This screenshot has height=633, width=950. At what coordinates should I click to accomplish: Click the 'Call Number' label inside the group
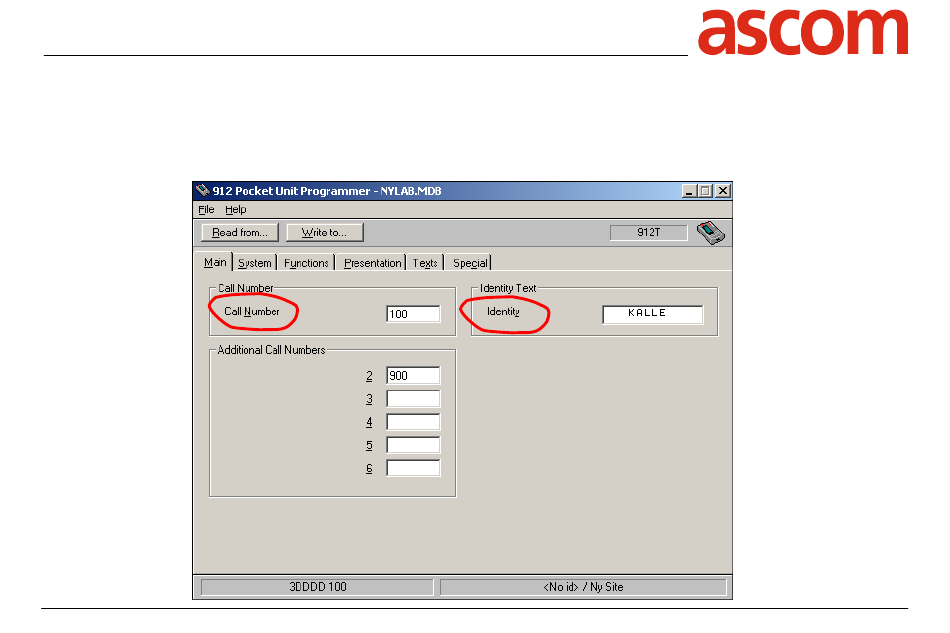251,311
